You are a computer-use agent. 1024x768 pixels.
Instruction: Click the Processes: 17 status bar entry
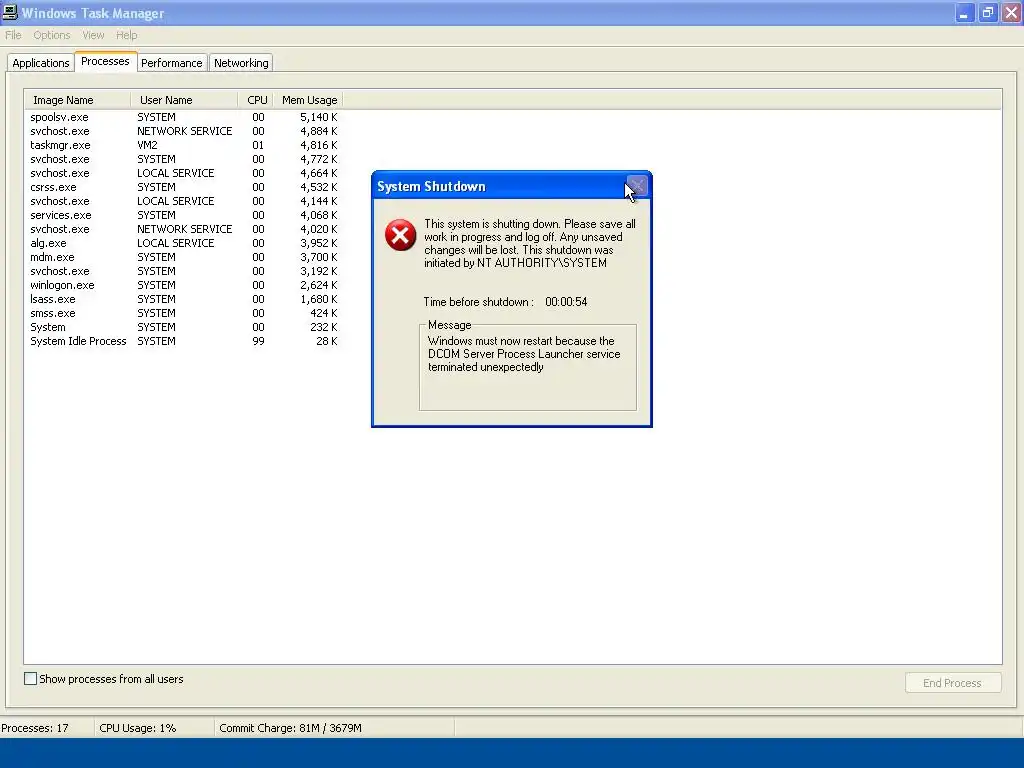pos(35,728)
